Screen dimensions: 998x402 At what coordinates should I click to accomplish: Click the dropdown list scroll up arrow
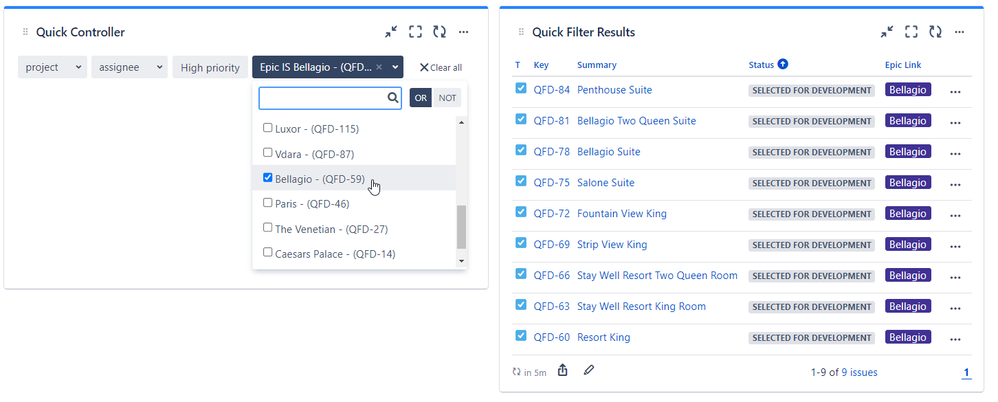pyautogui.click(x=461, y=121)
